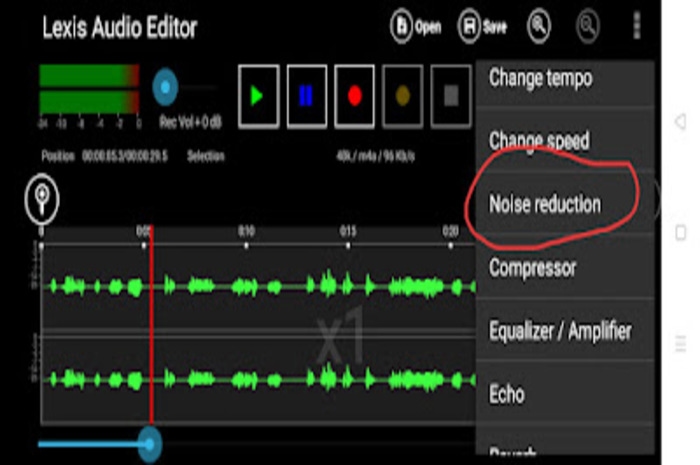Open the three-dot overflow menu

click(637, 25)
